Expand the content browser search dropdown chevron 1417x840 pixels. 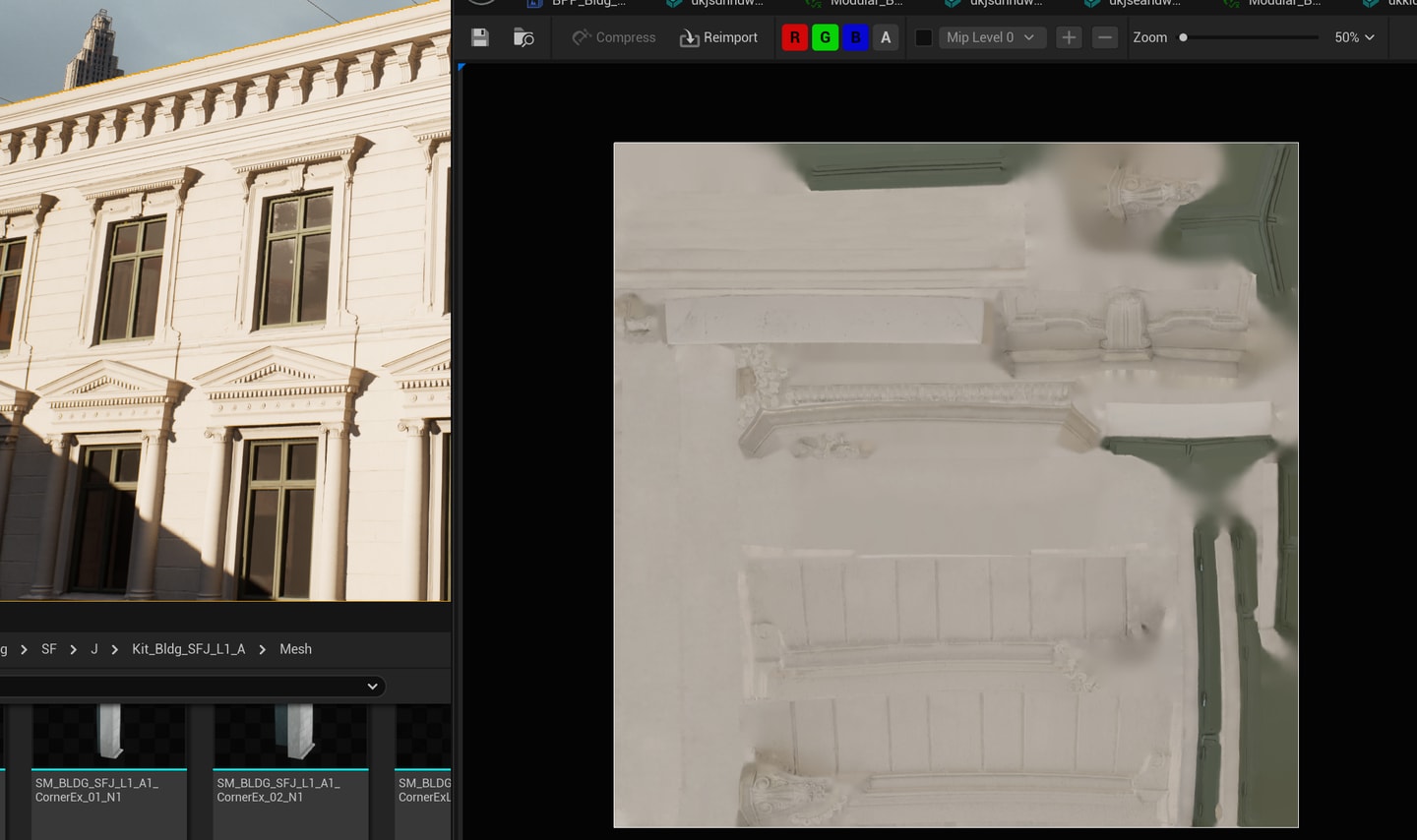372,687
